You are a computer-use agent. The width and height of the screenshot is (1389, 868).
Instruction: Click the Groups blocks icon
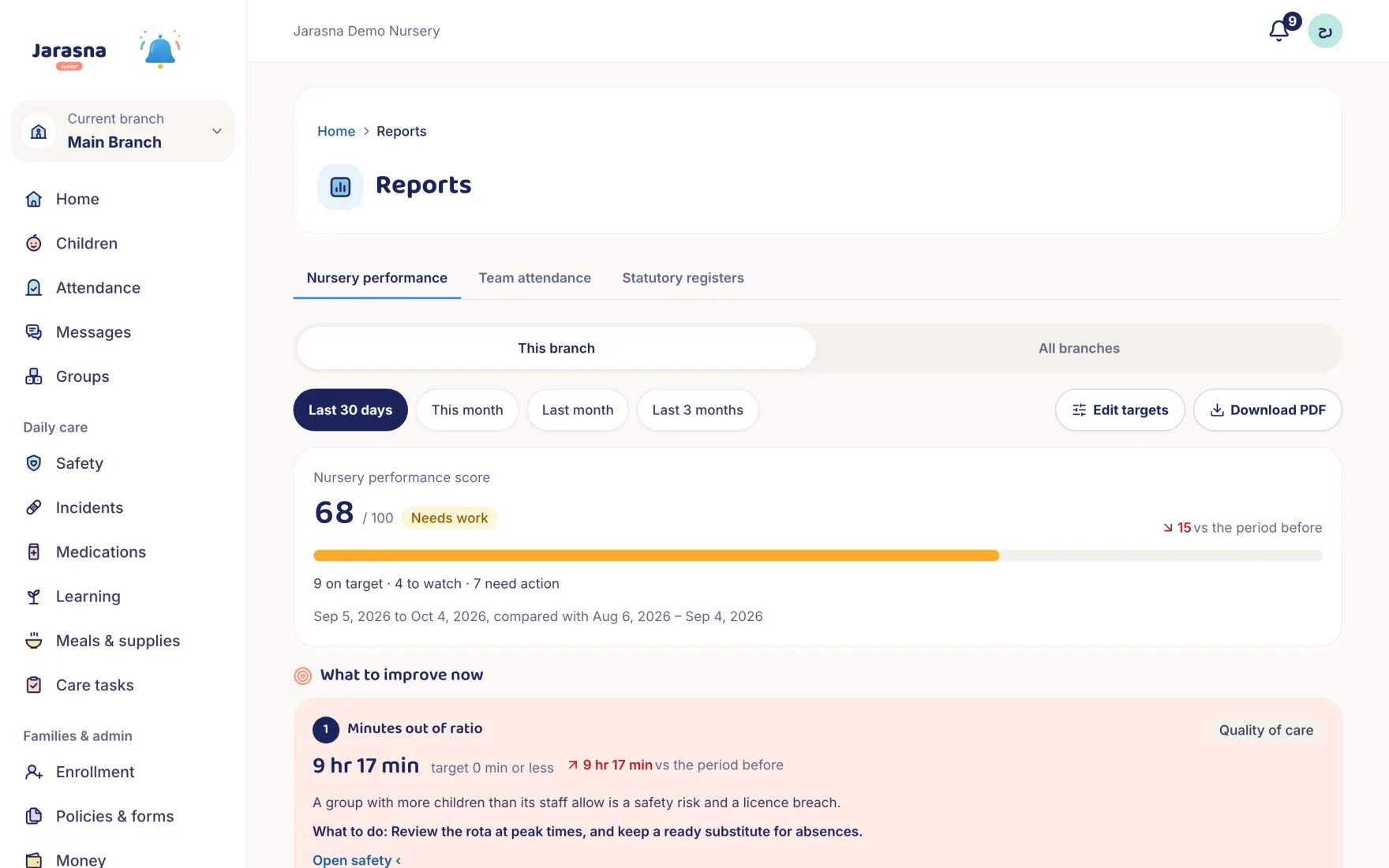pos(34,376)
